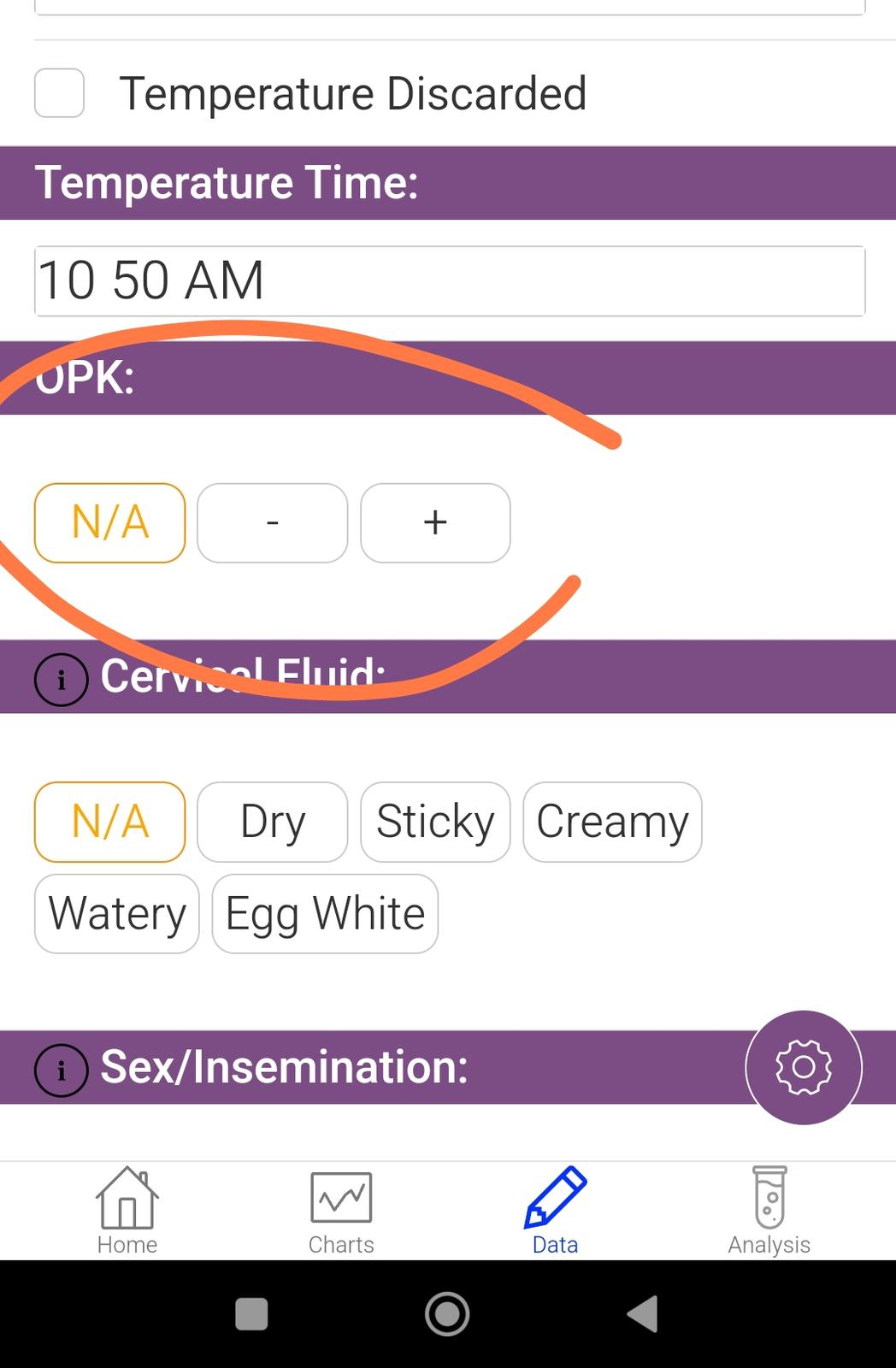Open Sex/Insemination info icon
The image size is (896, 1368).
pos(61,1070)
